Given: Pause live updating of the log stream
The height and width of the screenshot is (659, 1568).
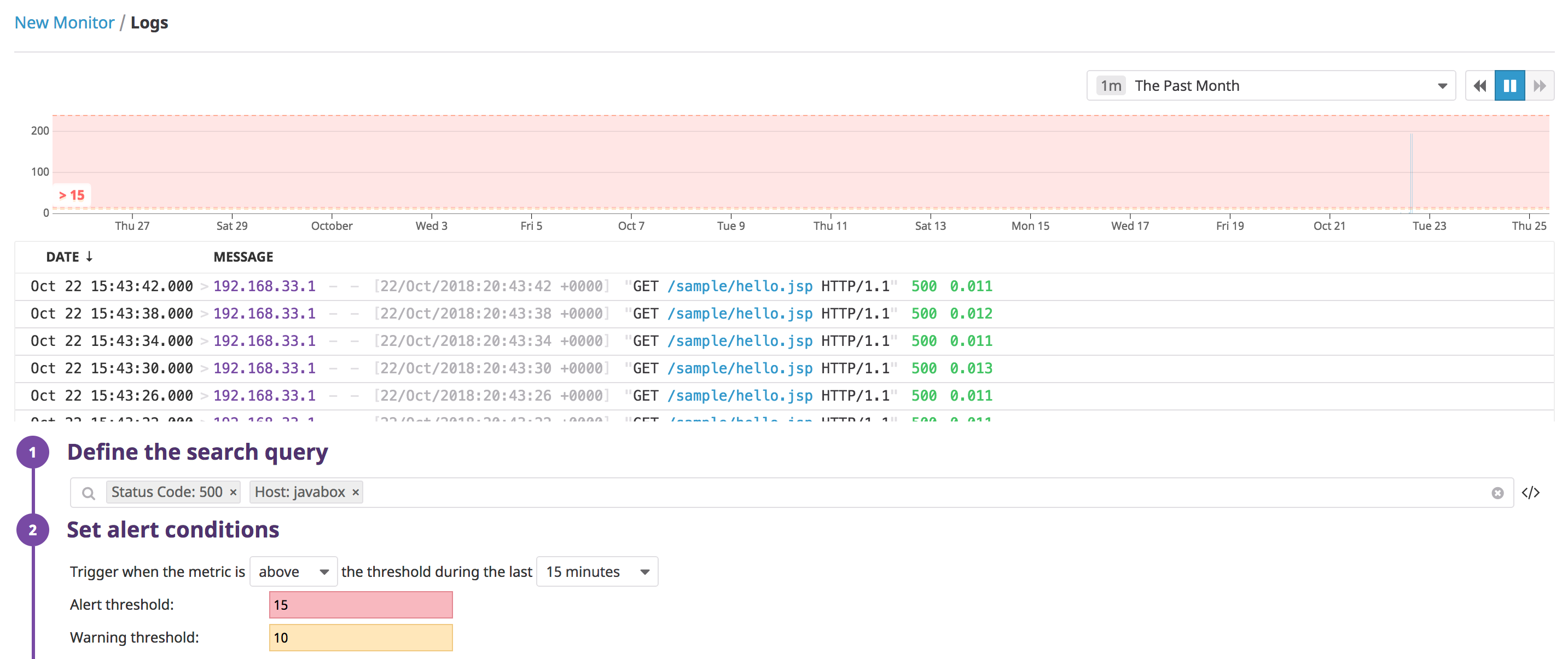Looking at the screenshot, I should (1509, 85).
